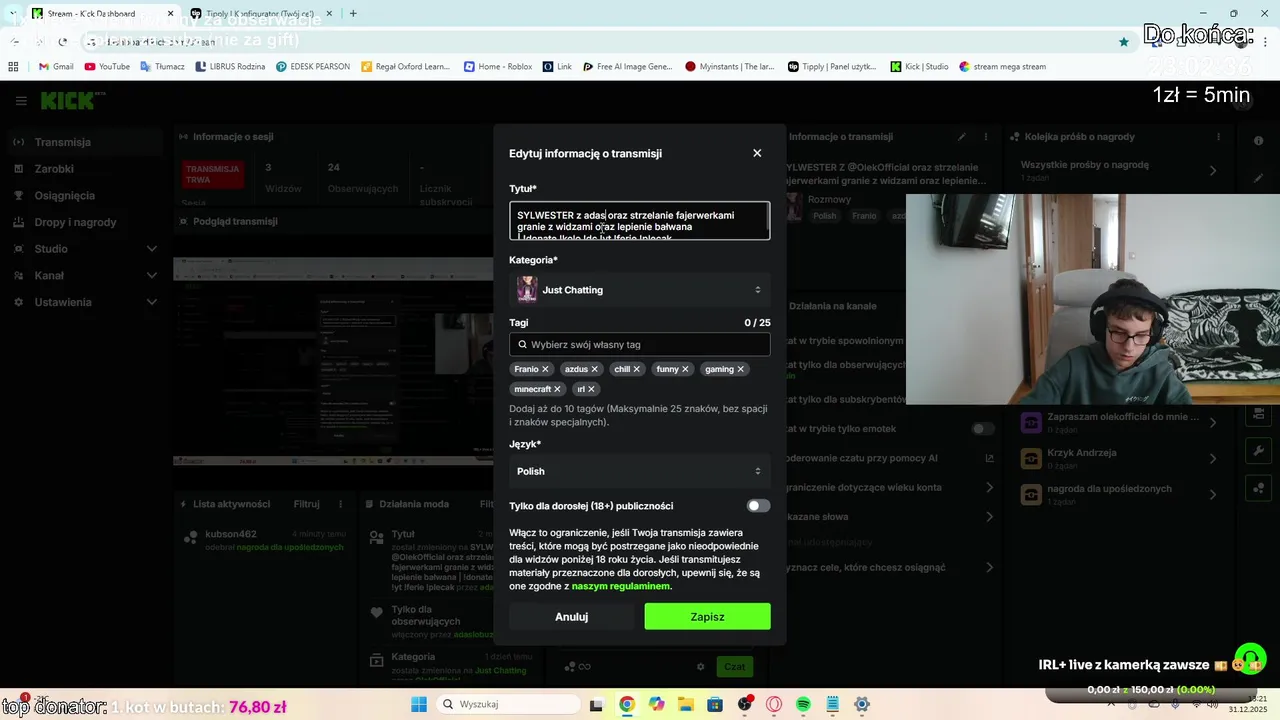
Task: Remove the Franio tag
Action: [545, 369]
